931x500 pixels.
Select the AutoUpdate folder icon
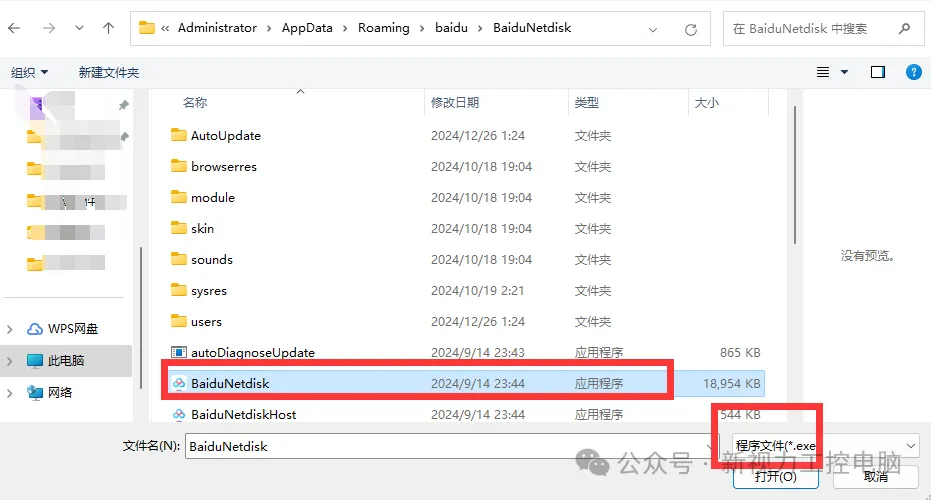pyautogui.click(x=179, y=135)
